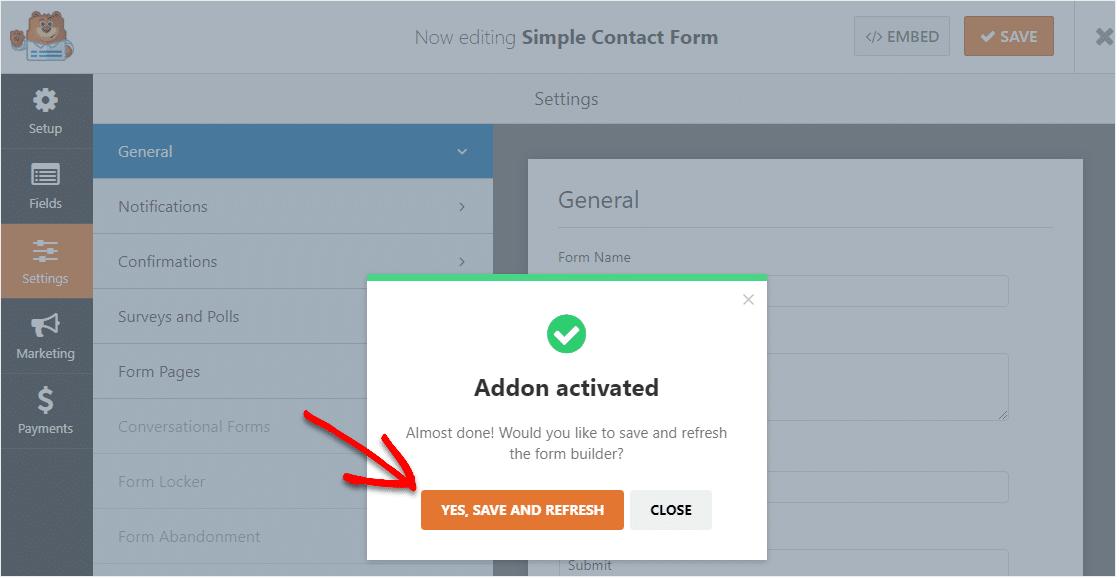Screen dimensions: 1116x577
Task: Click the Embed button
Action: pyautogui.click(x=902, y=37)
